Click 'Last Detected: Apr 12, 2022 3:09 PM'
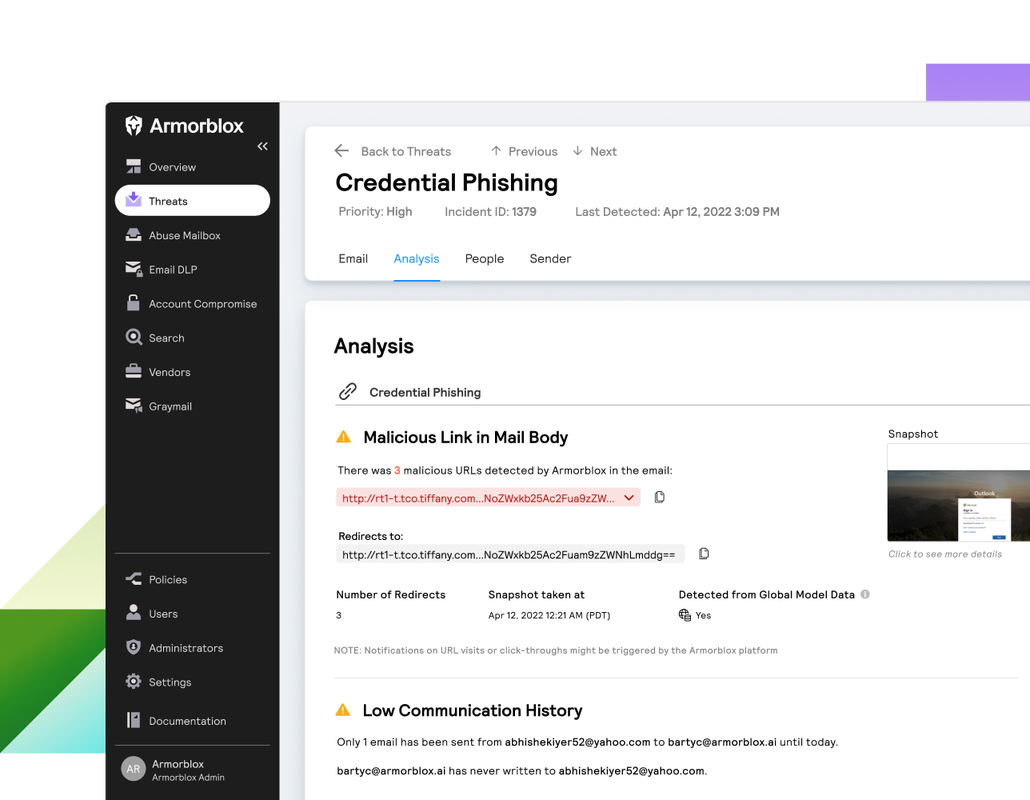The height and width of the screenshot is (800, 1030). tap(677, 211)
